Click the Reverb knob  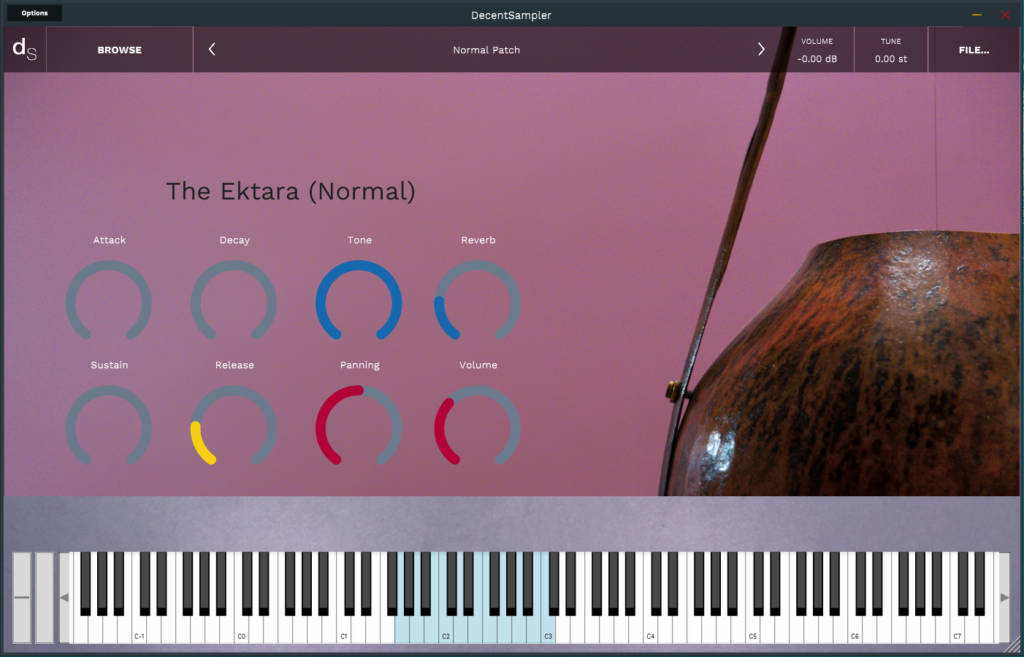pos(477,302)
